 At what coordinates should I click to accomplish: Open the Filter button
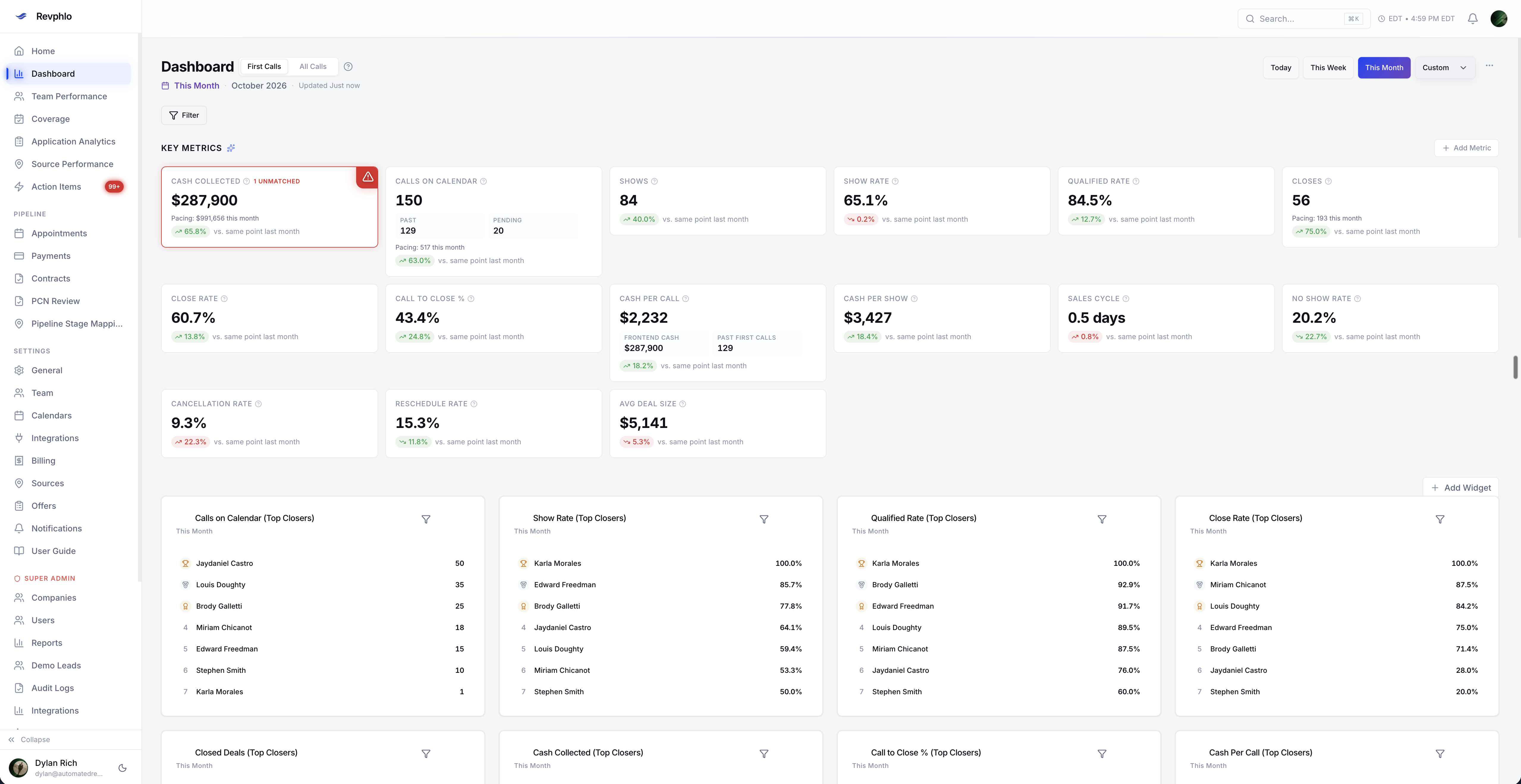pyautogui.click(x=184, y=115)
